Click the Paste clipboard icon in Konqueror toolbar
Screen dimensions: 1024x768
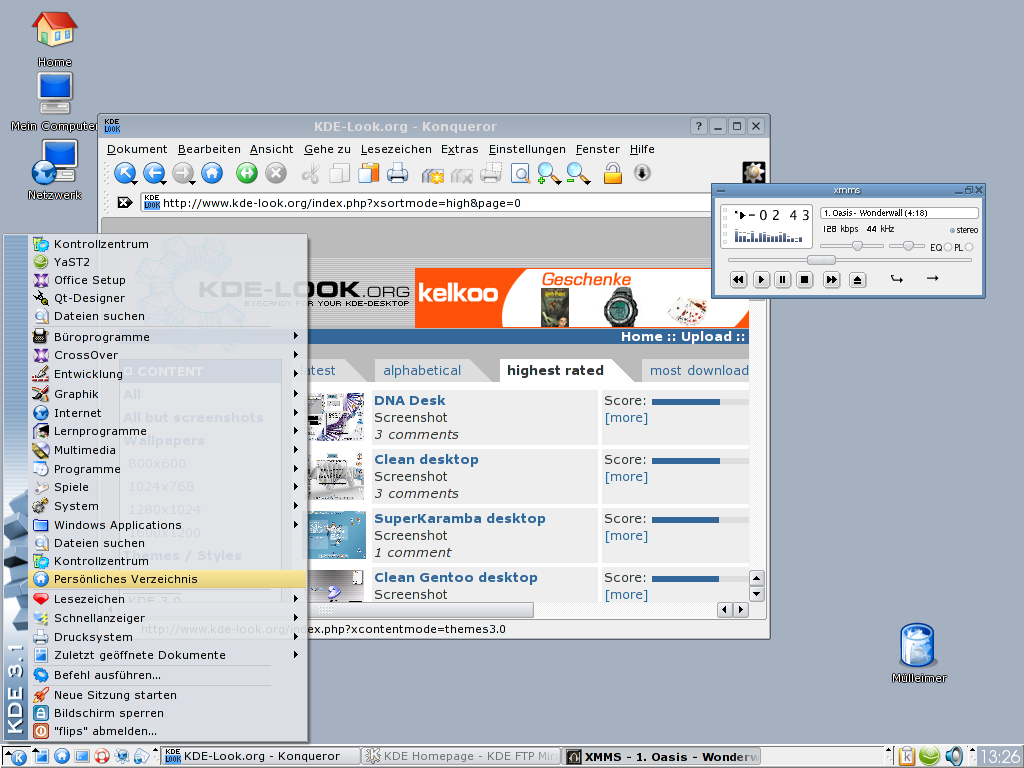pyautogui.click(x=368, y=173)
